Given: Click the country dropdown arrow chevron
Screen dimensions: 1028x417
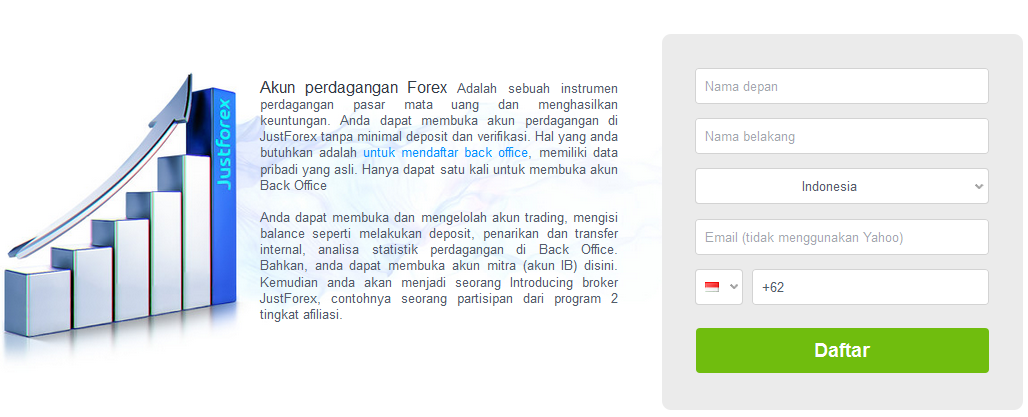Looking at the screenshot, I should (x=979, y=186).
